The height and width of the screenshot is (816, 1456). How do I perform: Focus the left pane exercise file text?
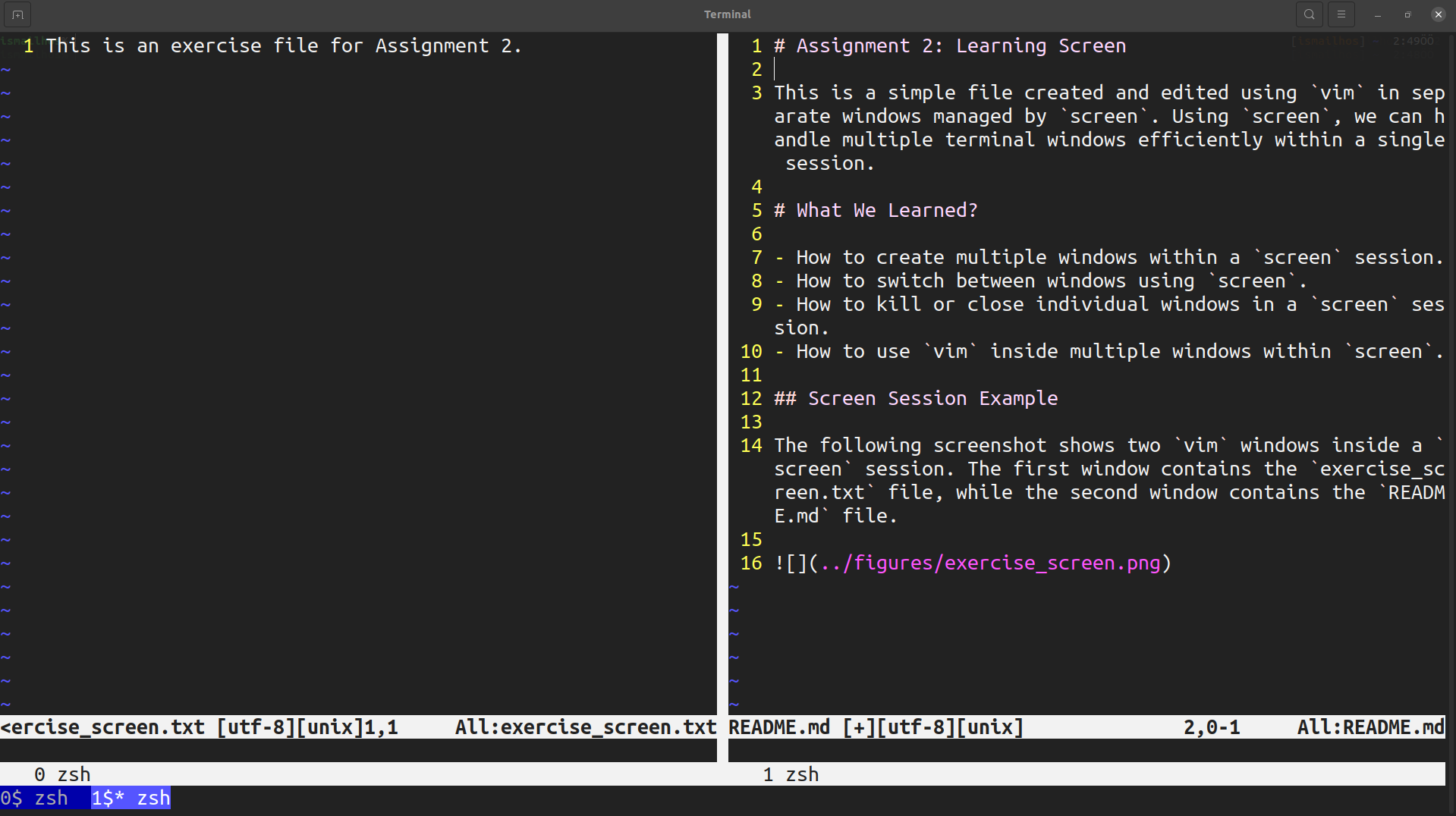(x=283, y=46)
